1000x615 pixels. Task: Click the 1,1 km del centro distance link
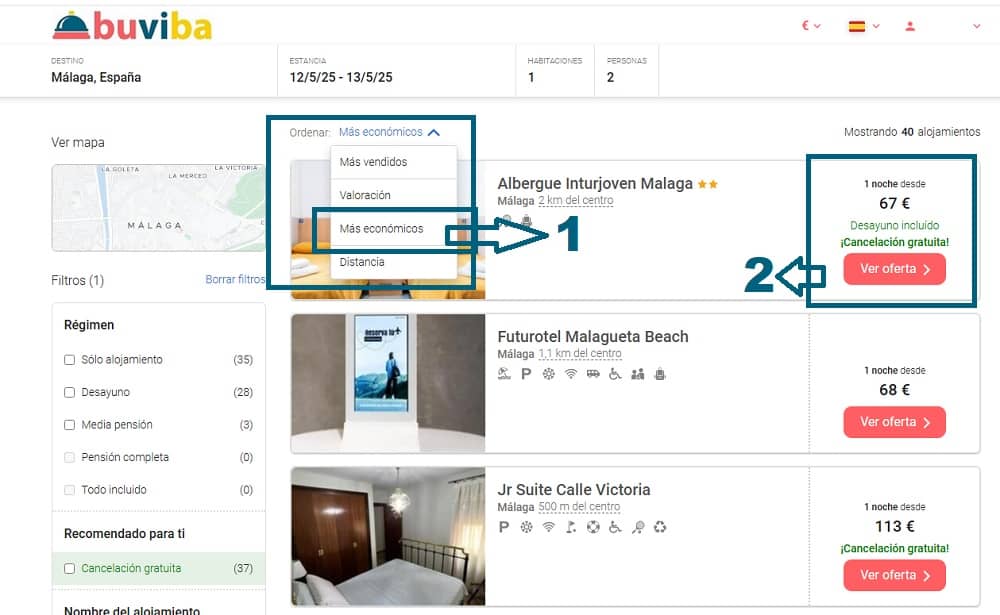[x=580, y=353]
